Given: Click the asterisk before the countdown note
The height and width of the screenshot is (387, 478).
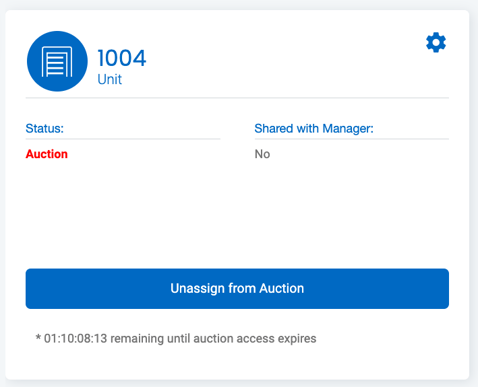Looking at the screenshot, I should coord(38,337).
